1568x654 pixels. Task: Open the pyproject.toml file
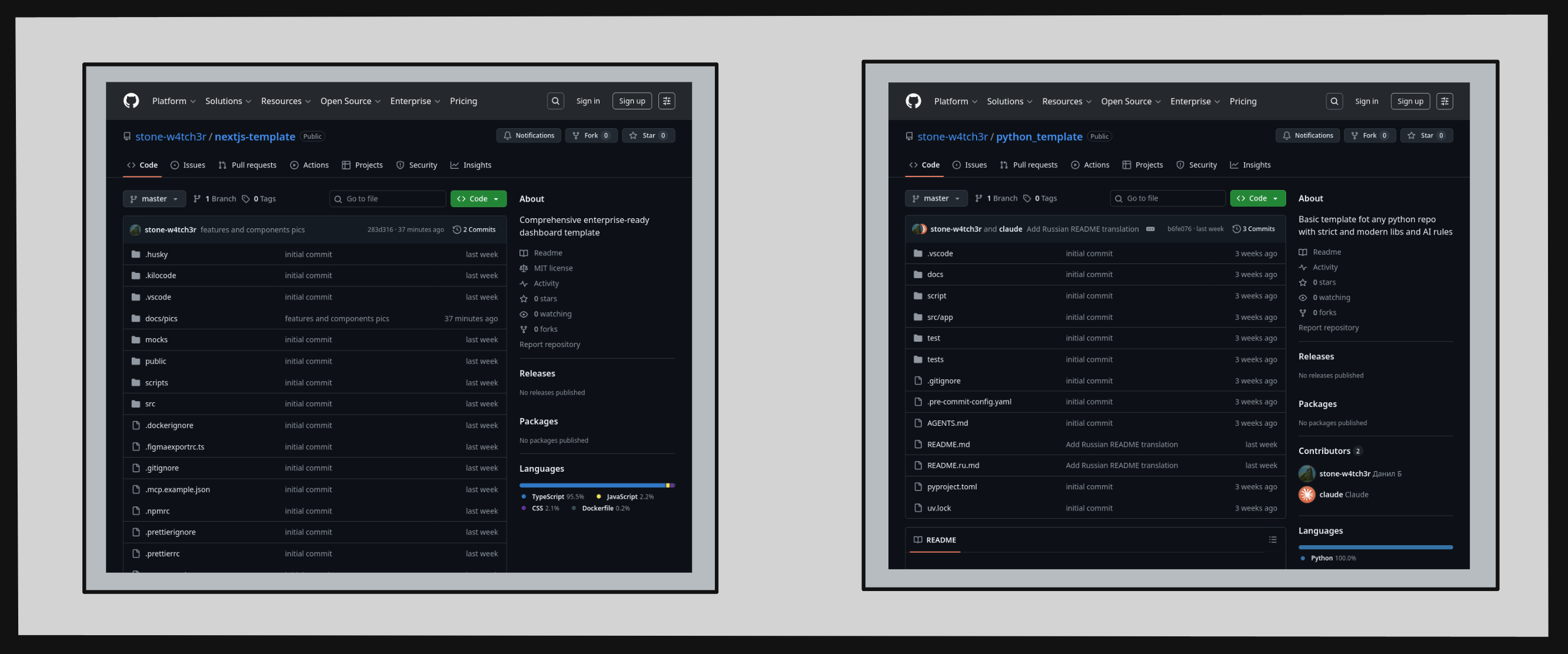951,488
